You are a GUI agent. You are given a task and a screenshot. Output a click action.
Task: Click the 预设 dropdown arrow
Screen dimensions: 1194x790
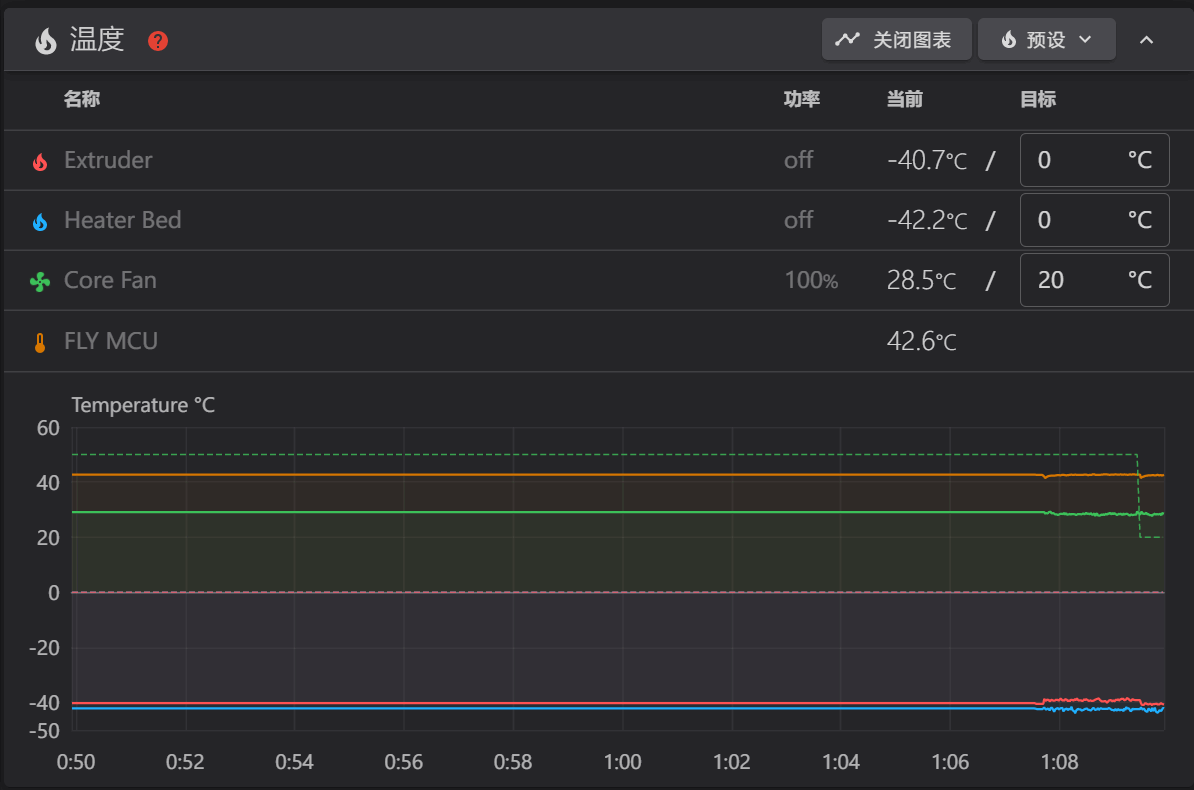[1086, 40]
